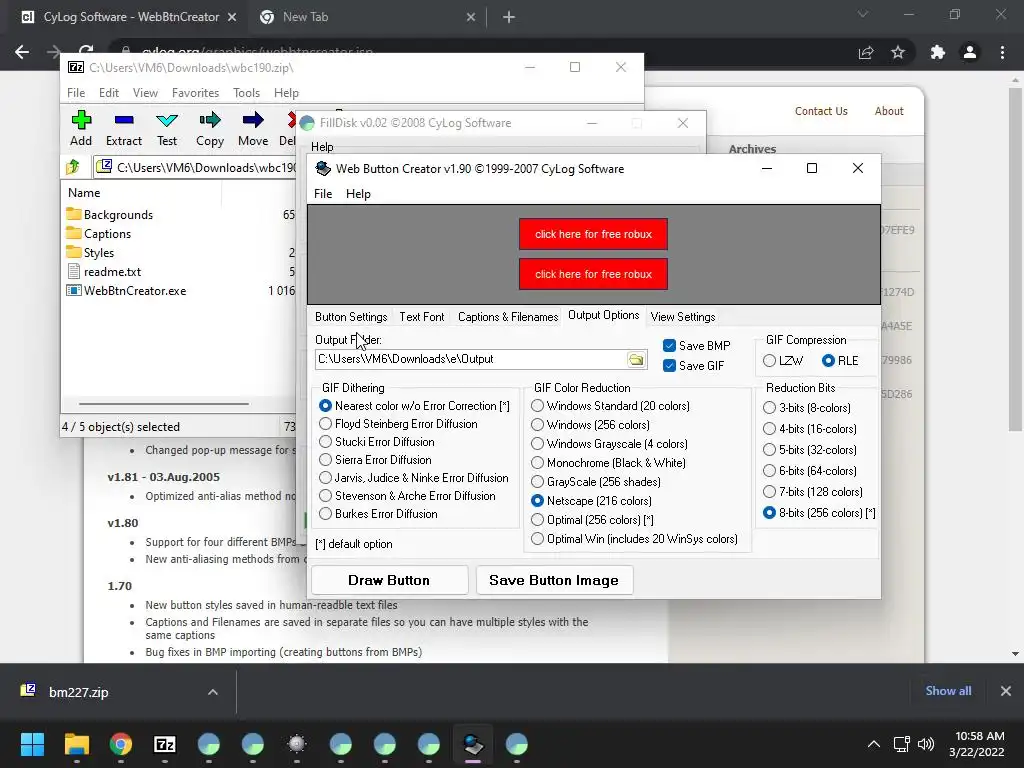Click Show all downloads link
Image resolution: width=1024 pixels, height=768 pixels.
(948, 691)
